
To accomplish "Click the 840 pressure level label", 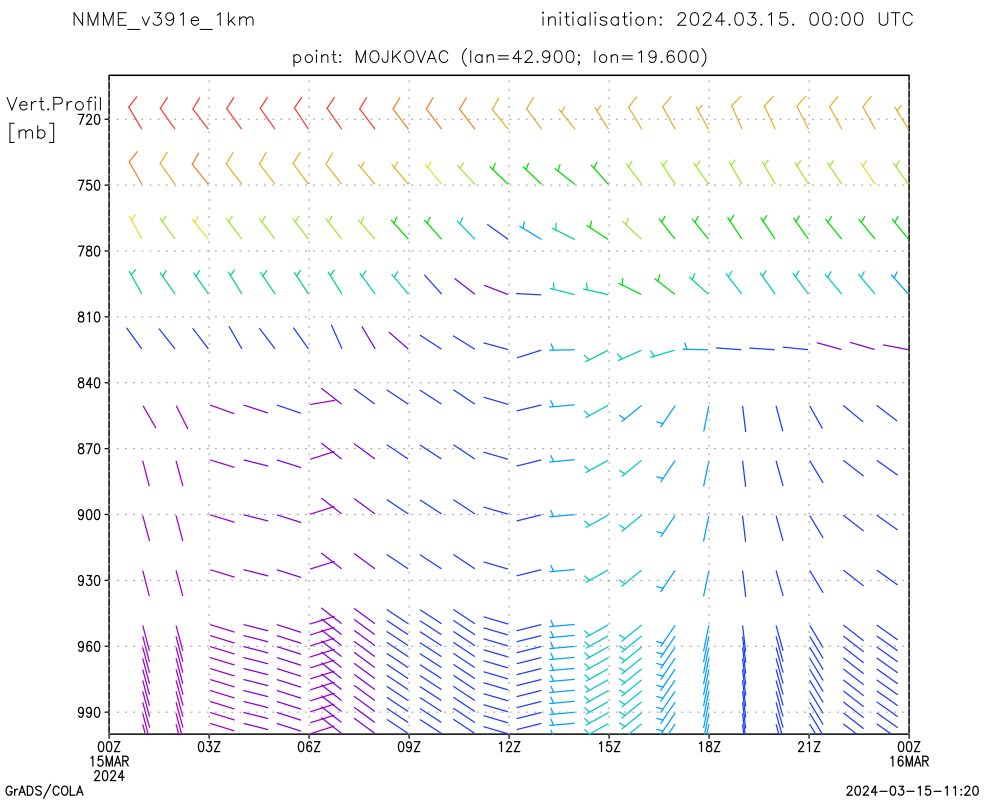I will click(90, 383).
